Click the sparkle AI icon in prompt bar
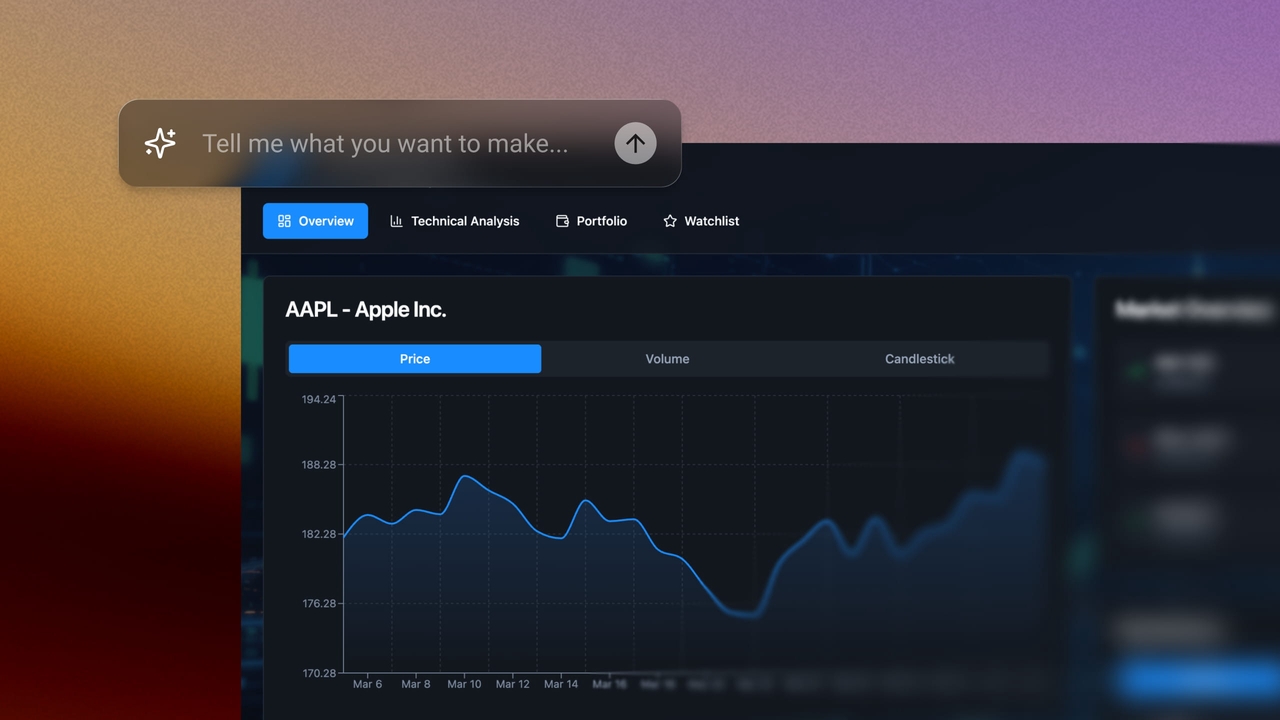This screenshot has height=720, width=1280. 160,143
